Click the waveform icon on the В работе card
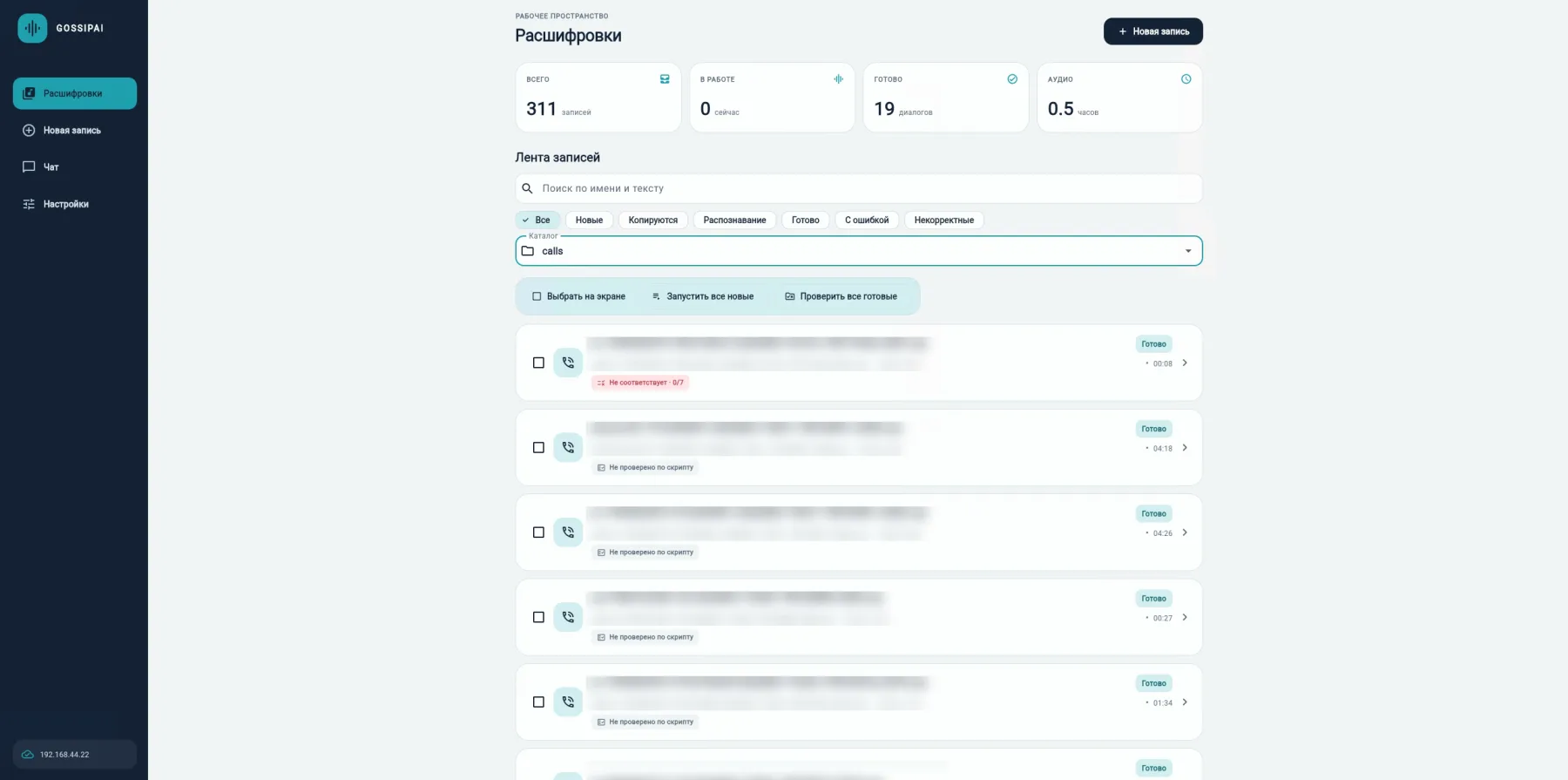The width and height of the screenshot is (1568, 780). coord(838,79)
